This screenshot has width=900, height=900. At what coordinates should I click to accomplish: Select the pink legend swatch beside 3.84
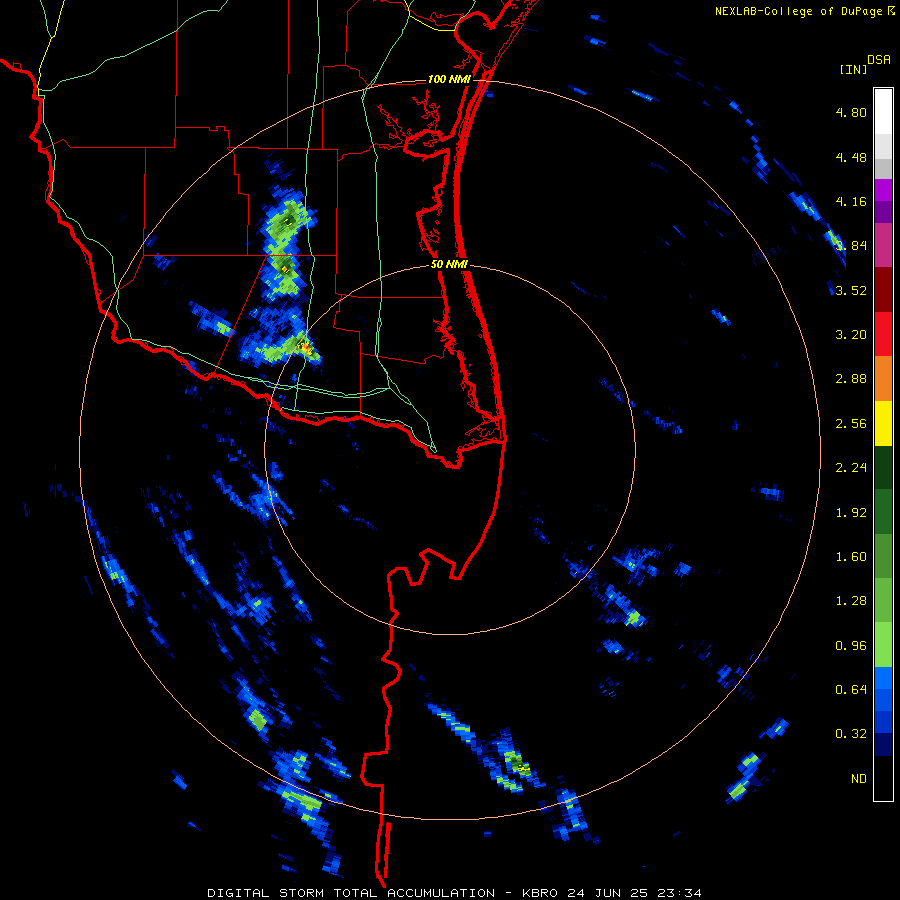(883, 245)
